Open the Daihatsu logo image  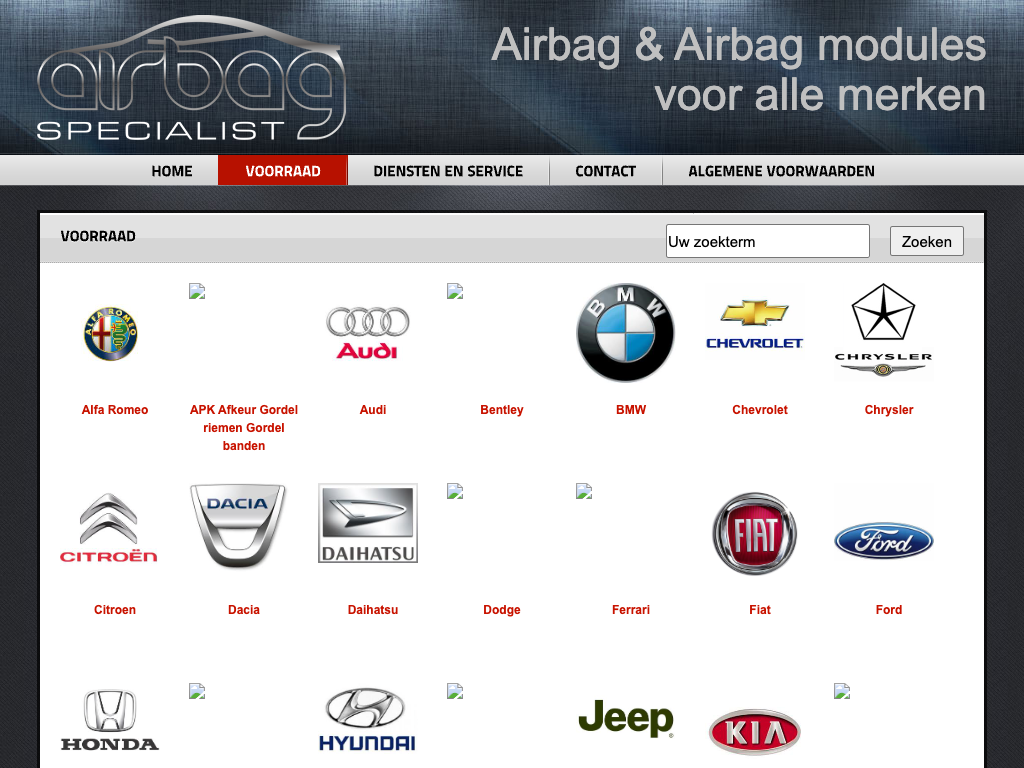[x=368, y=523]
